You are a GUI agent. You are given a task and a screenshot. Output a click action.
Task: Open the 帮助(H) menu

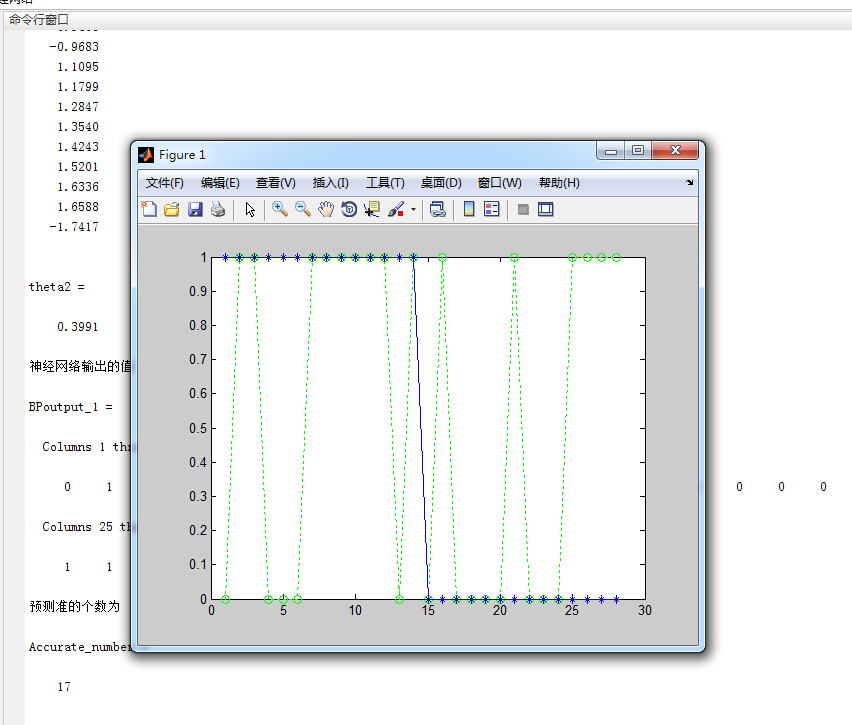pyautogui.click(x=559, y=183)
